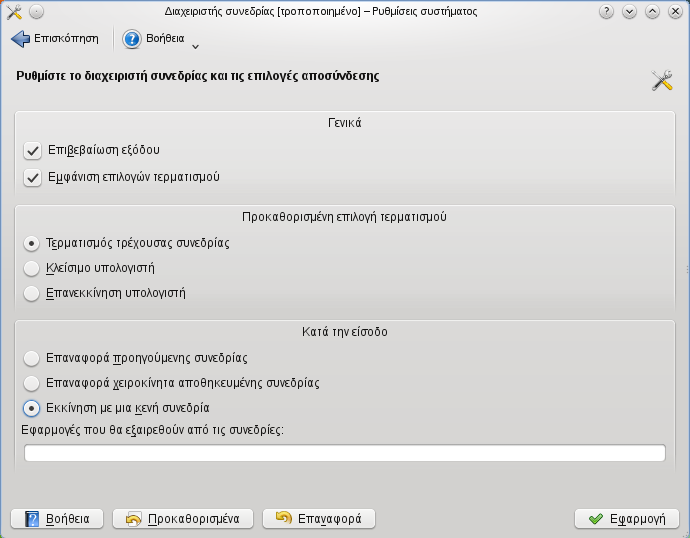Click the bottom Βοήθεια button
The height and width of the screenshot is (538, 690).
tap(57, 519)
